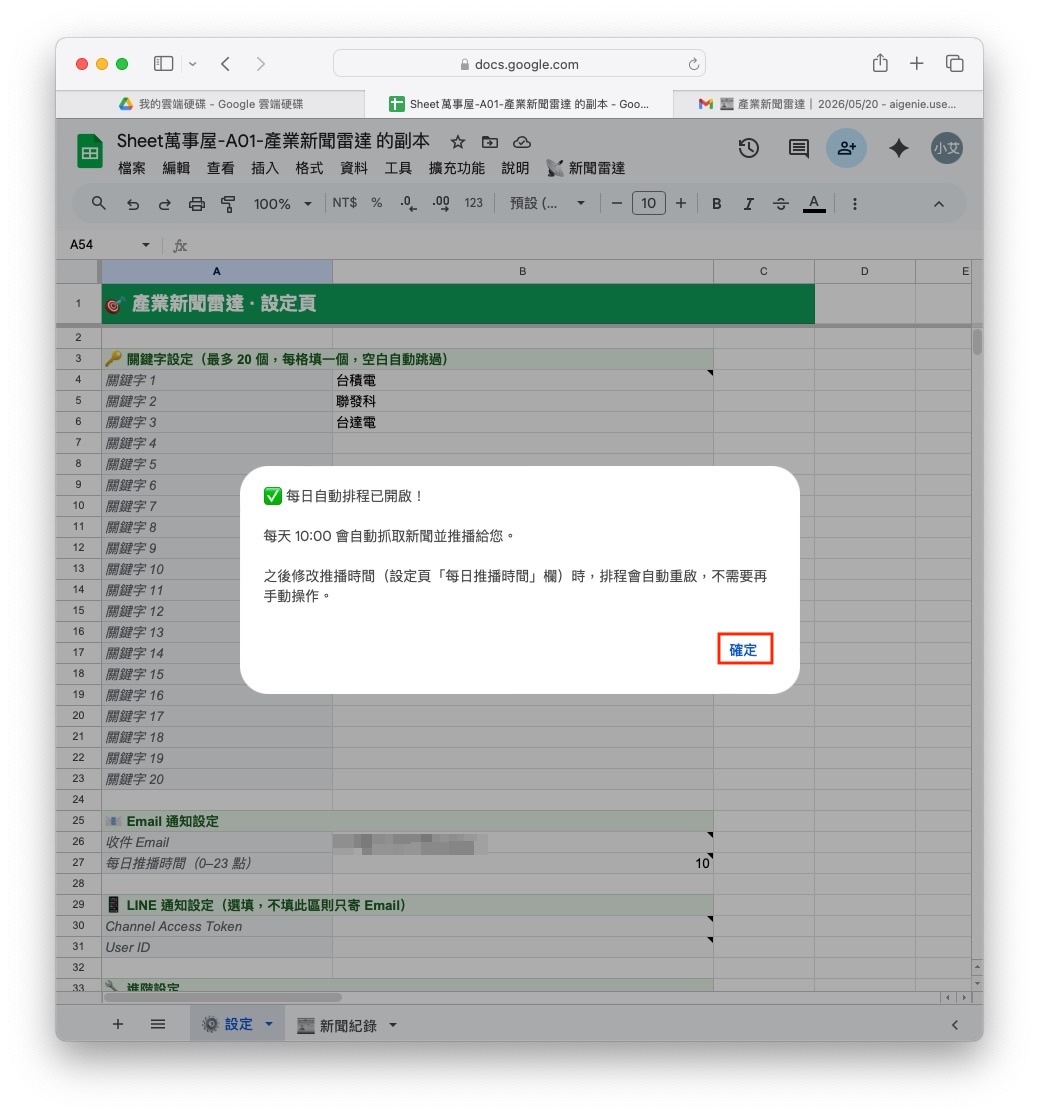1039x1115 pixels.
Task: Open the Name box dropdown for A54
Action: [146, 245]
